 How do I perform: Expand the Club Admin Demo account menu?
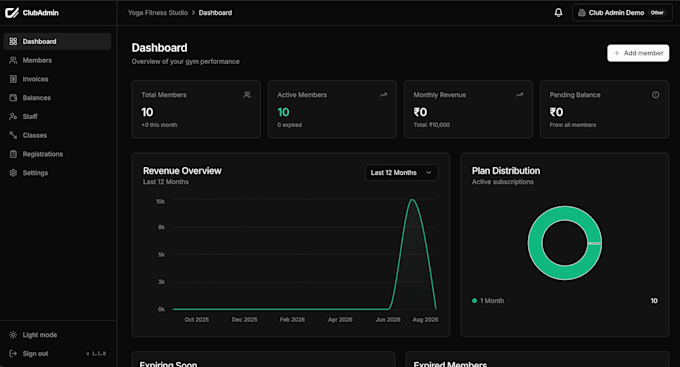click(622, 13)
